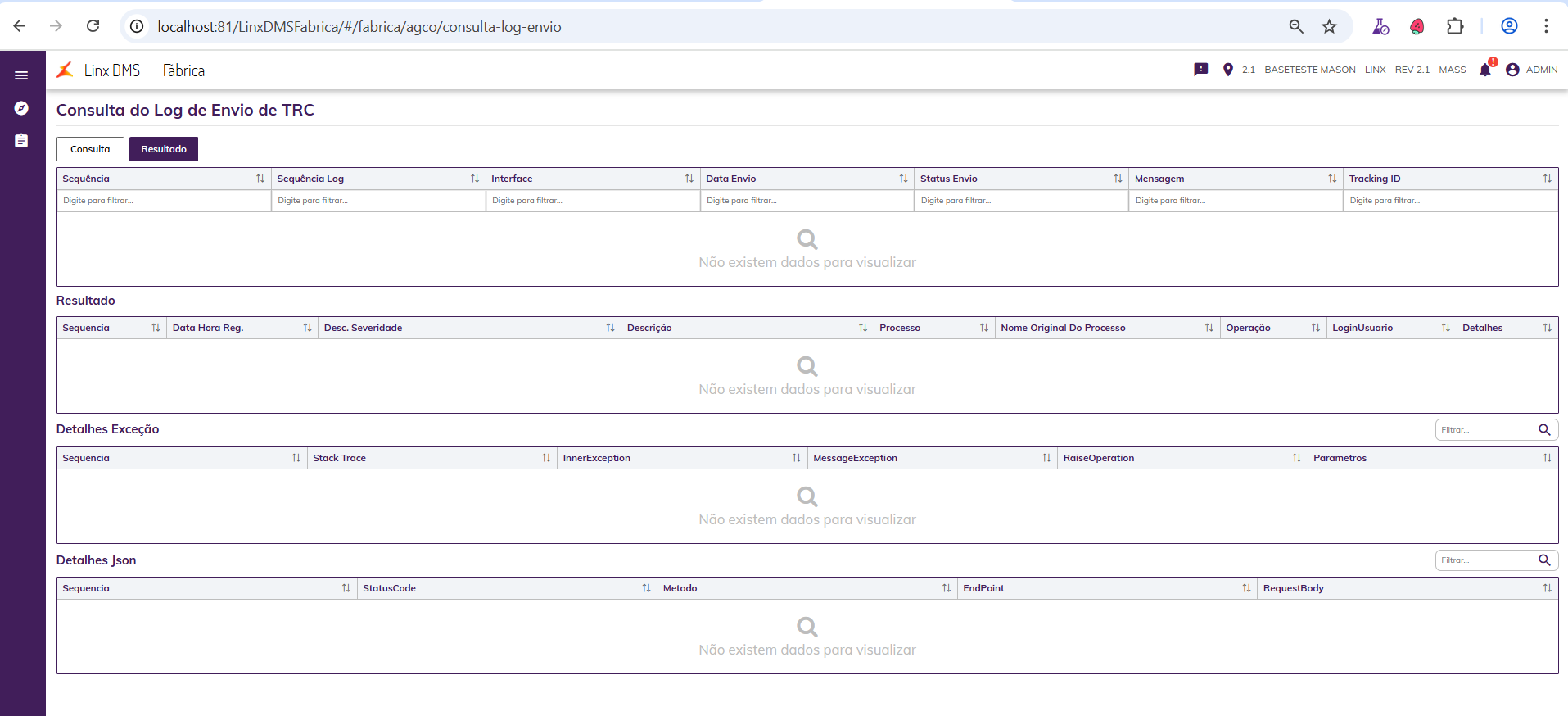Open the hamburger menu in the sidebar

(21, 75)
